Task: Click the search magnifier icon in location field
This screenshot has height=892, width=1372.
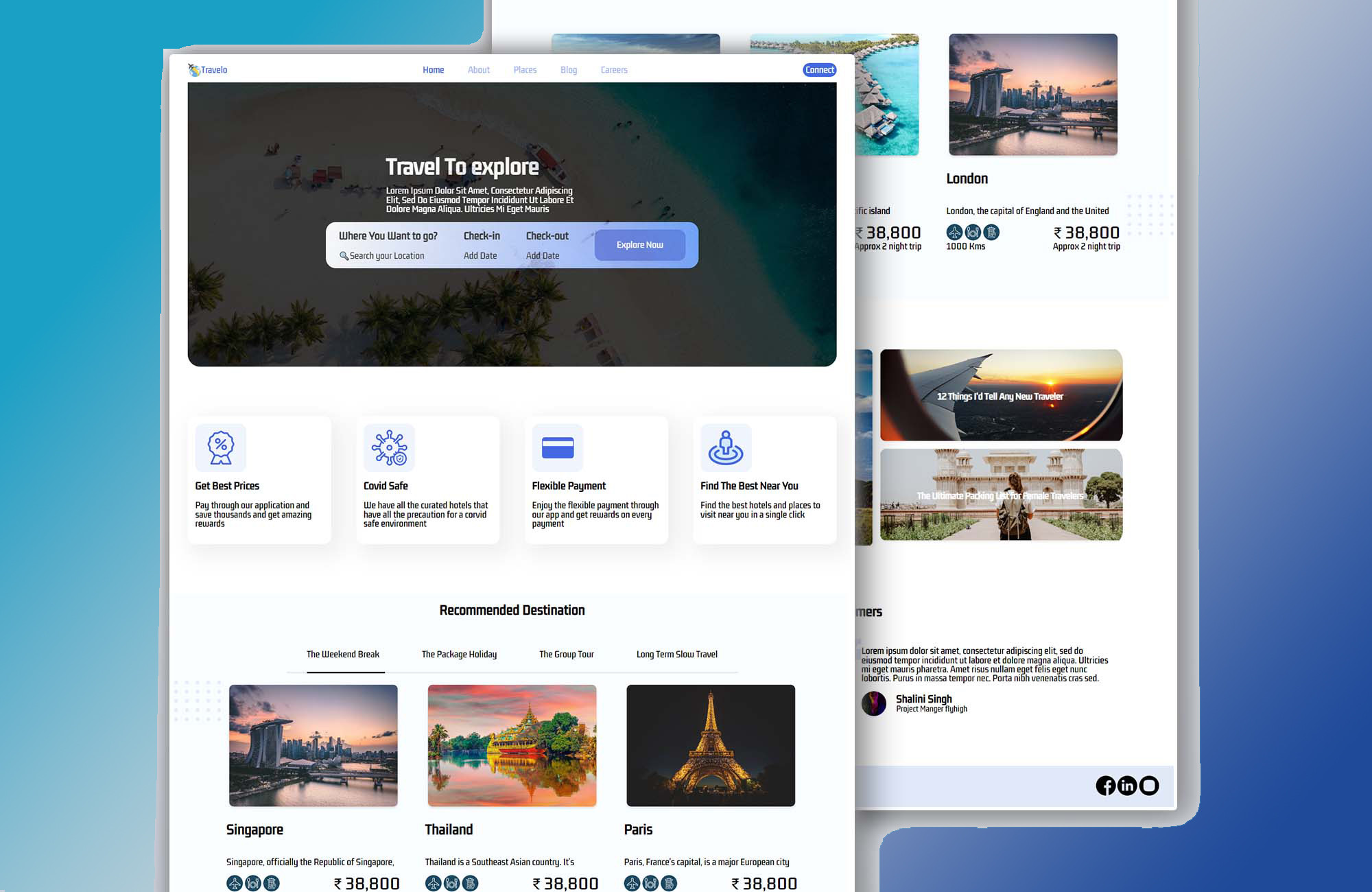Action: click(344, 256)
